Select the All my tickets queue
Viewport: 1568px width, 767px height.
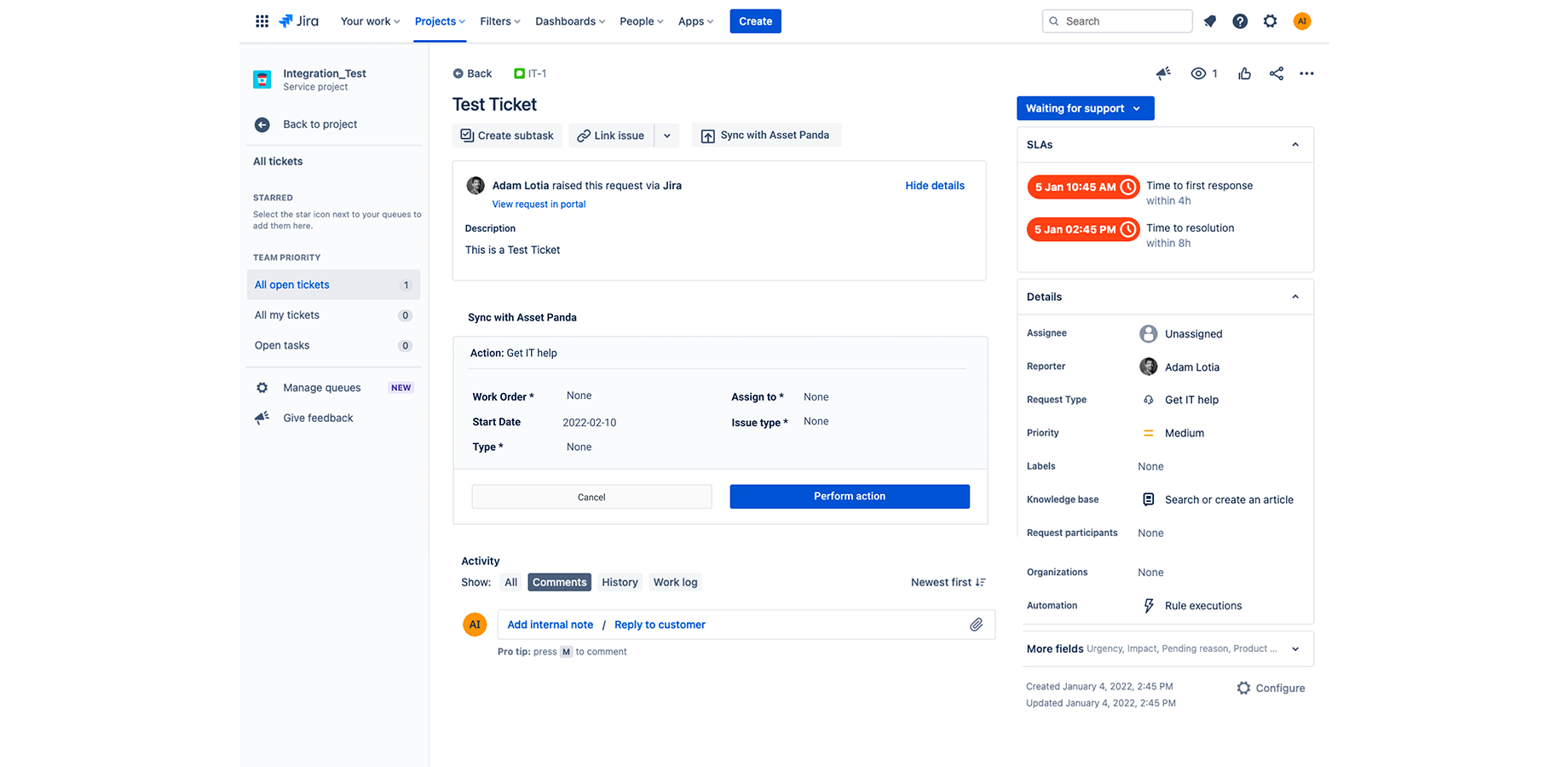click(333, 315)
